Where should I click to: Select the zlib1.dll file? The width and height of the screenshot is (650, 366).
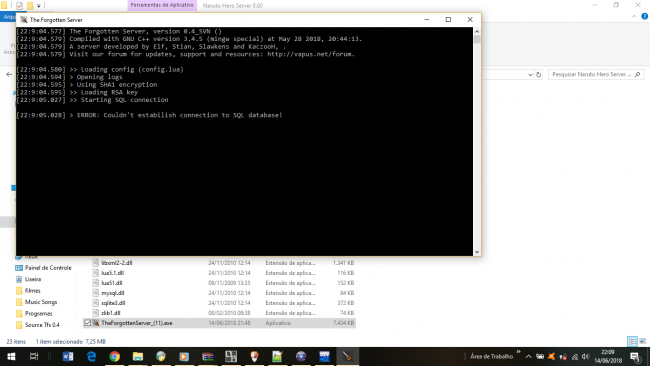pos(111,313)
